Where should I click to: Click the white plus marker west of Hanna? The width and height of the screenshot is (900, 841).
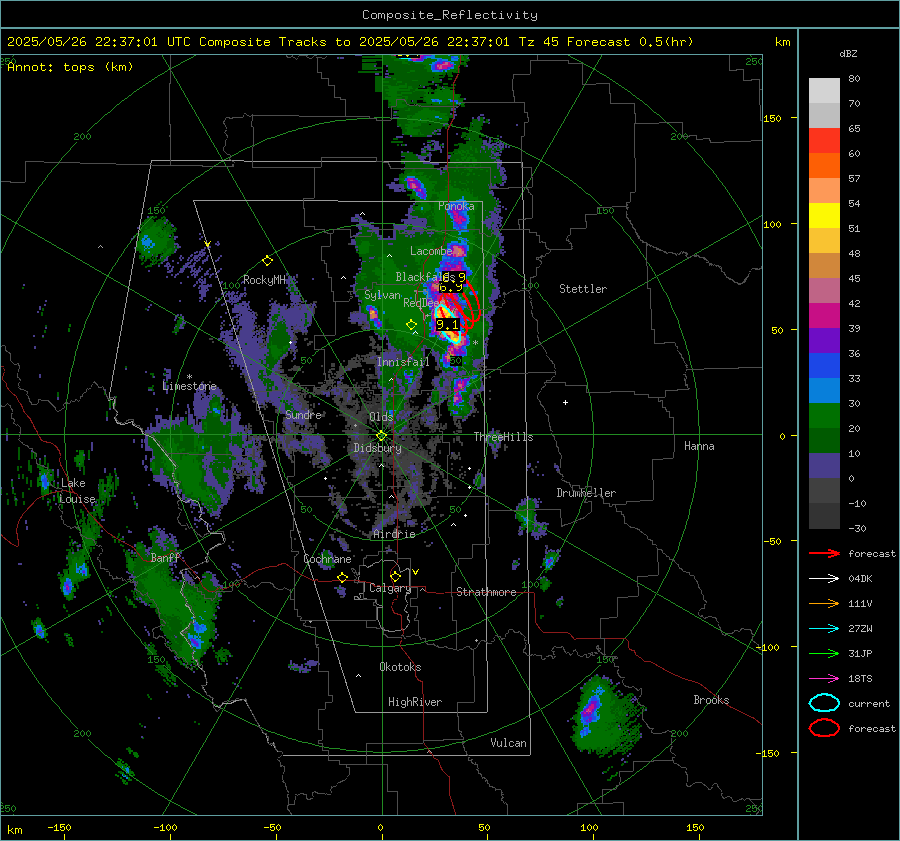click(x=565, y=402)
